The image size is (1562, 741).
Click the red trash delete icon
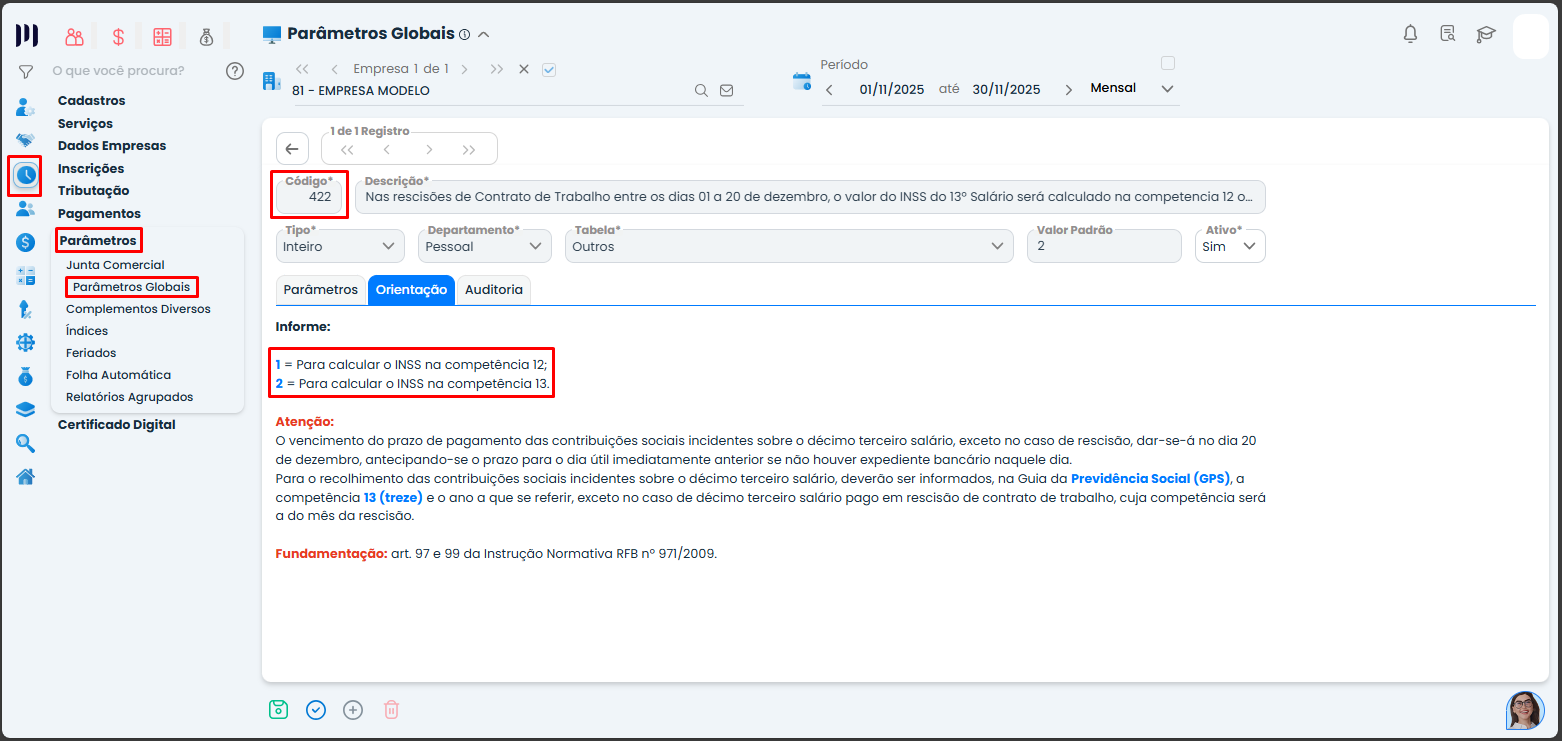coord(391,710)
